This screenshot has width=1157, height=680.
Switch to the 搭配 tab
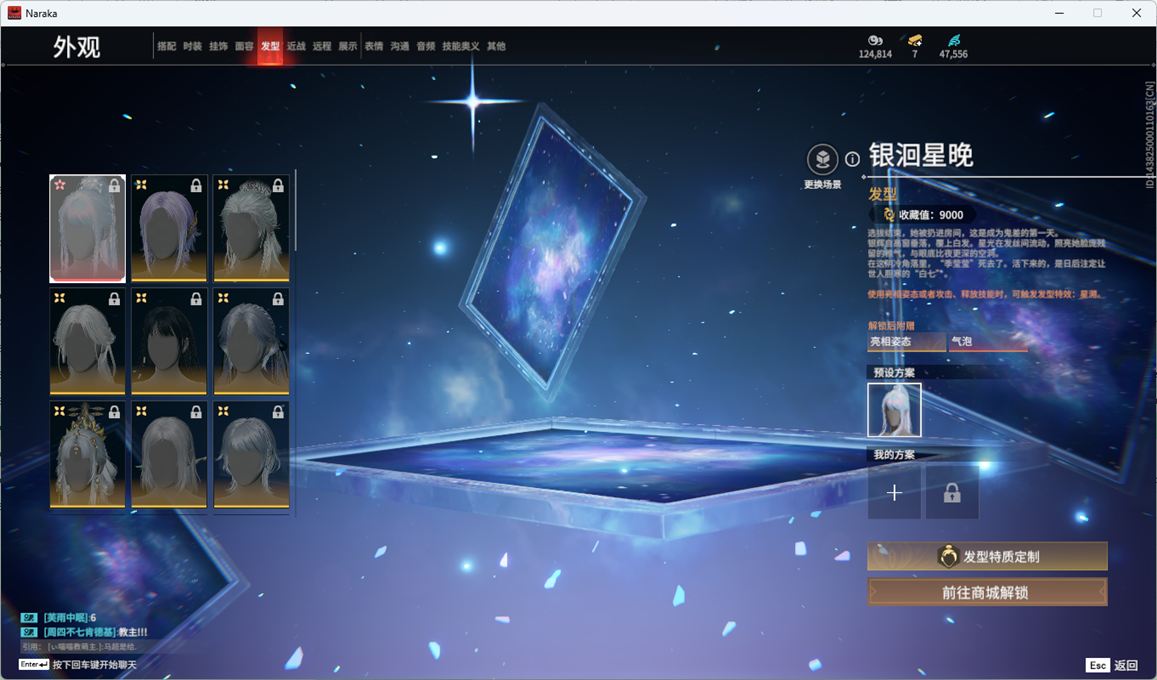[x=167, y=46]
